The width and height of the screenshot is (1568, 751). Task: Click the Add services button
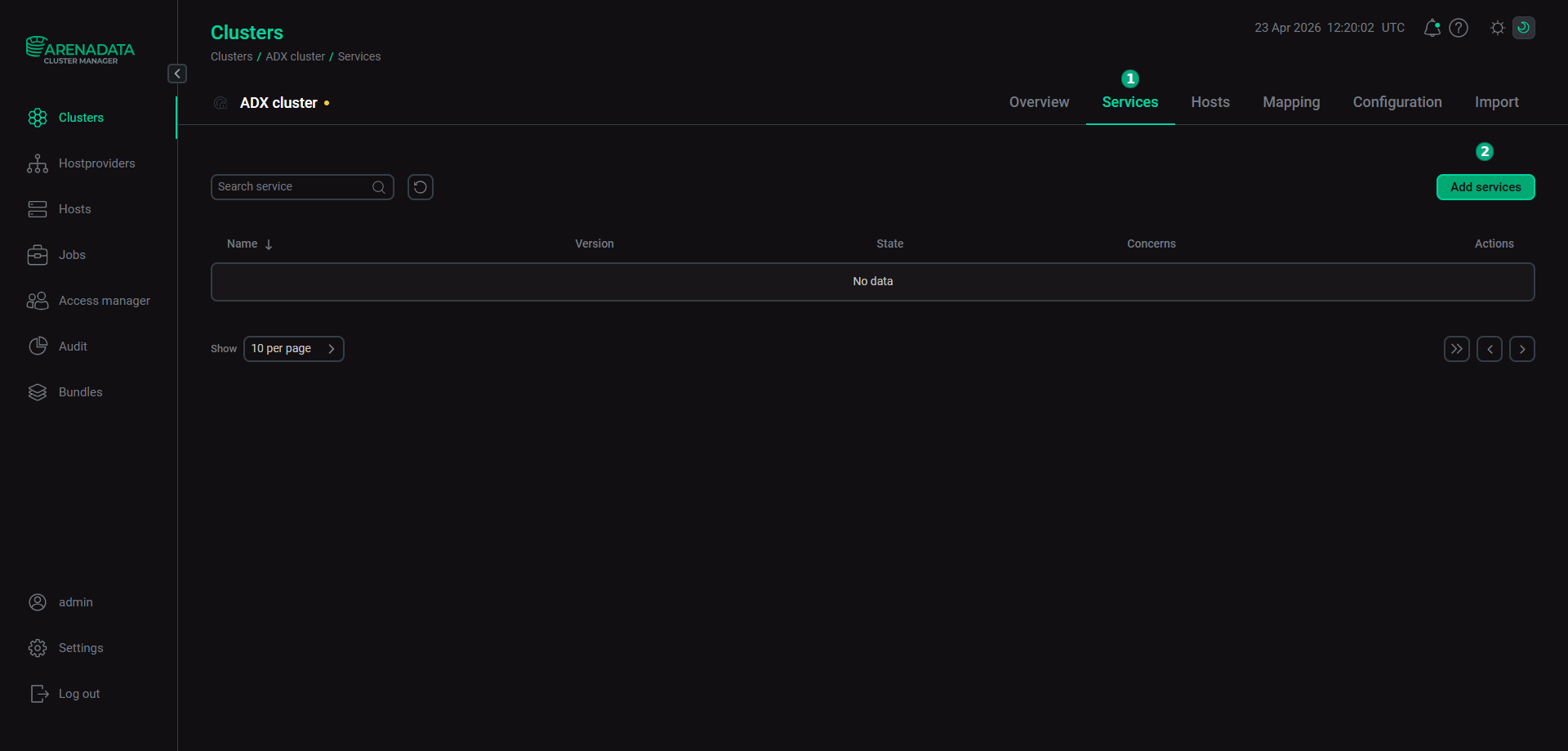[1486, 187]
